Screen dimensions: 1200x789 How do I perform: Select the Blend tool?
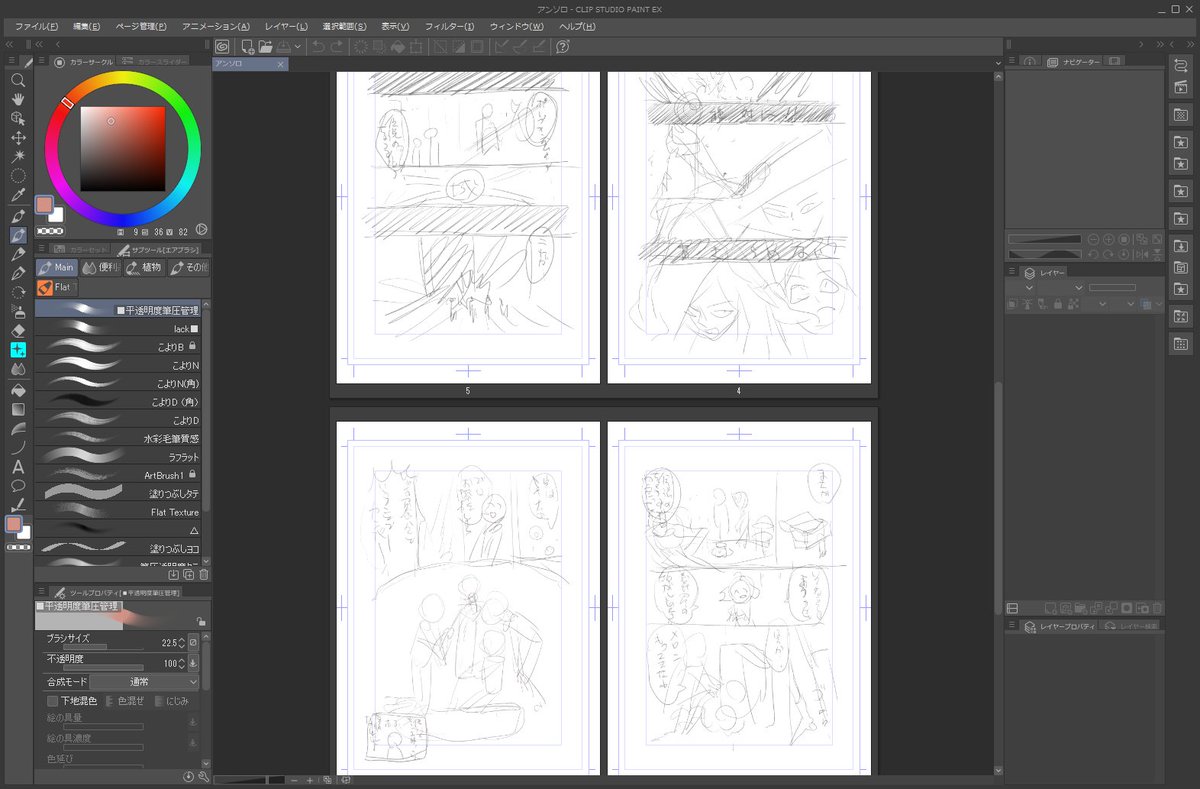click(18, 370)
